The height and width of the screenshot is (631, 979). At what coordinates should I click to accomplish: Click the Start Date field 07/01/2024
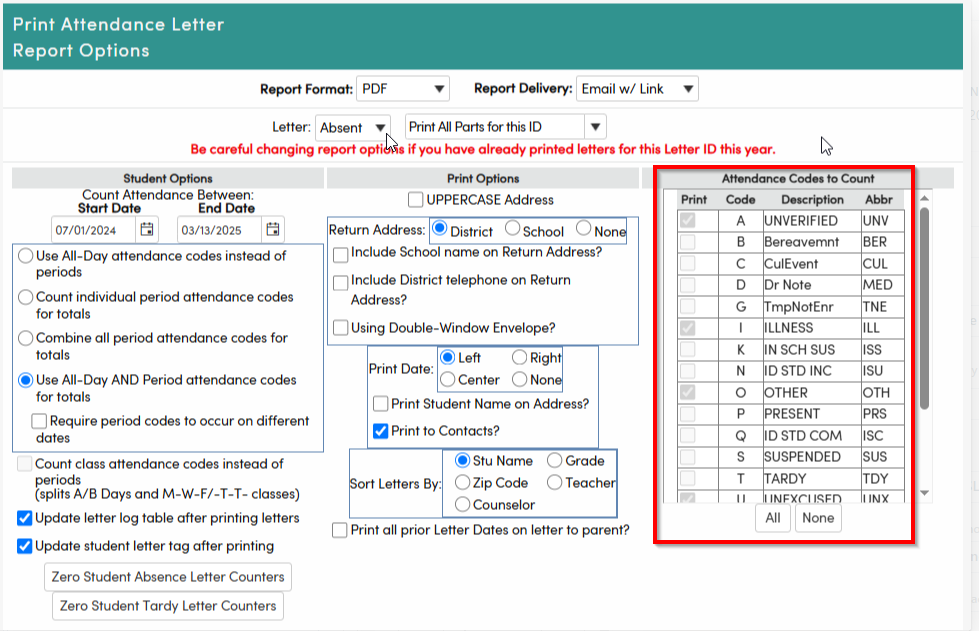tap(93, 230)
